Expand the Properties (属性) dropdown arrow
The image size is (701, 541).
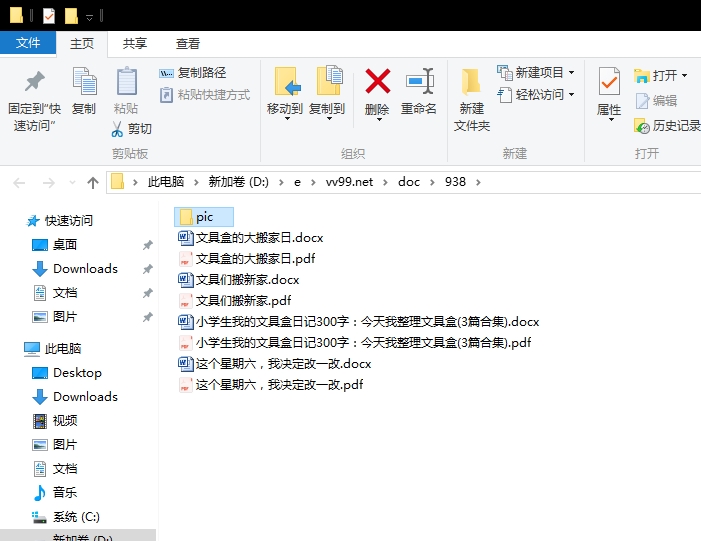click(x=611, y=119)
